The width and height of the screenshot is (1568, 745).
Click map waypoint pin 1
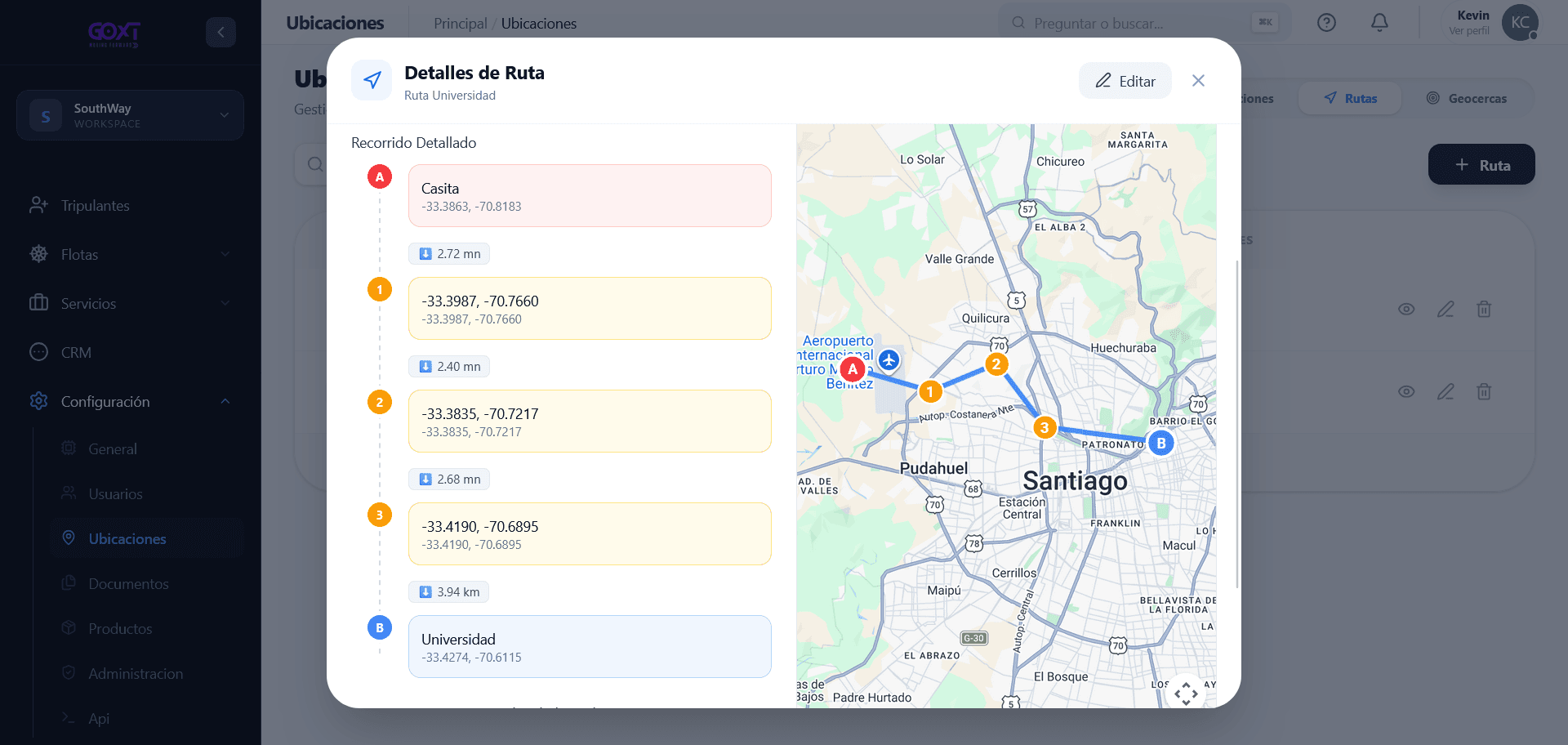(929, 392)
